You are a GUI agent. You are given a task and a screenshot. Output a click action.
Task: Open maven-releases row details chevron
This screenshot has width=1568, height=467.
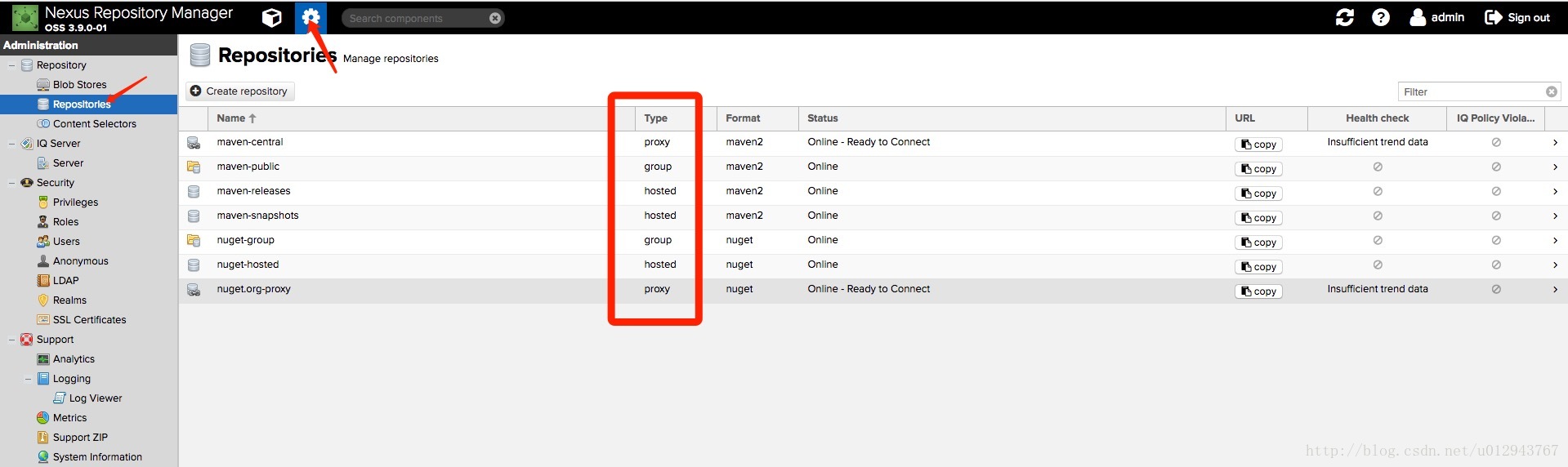[x=1555, y=191]
